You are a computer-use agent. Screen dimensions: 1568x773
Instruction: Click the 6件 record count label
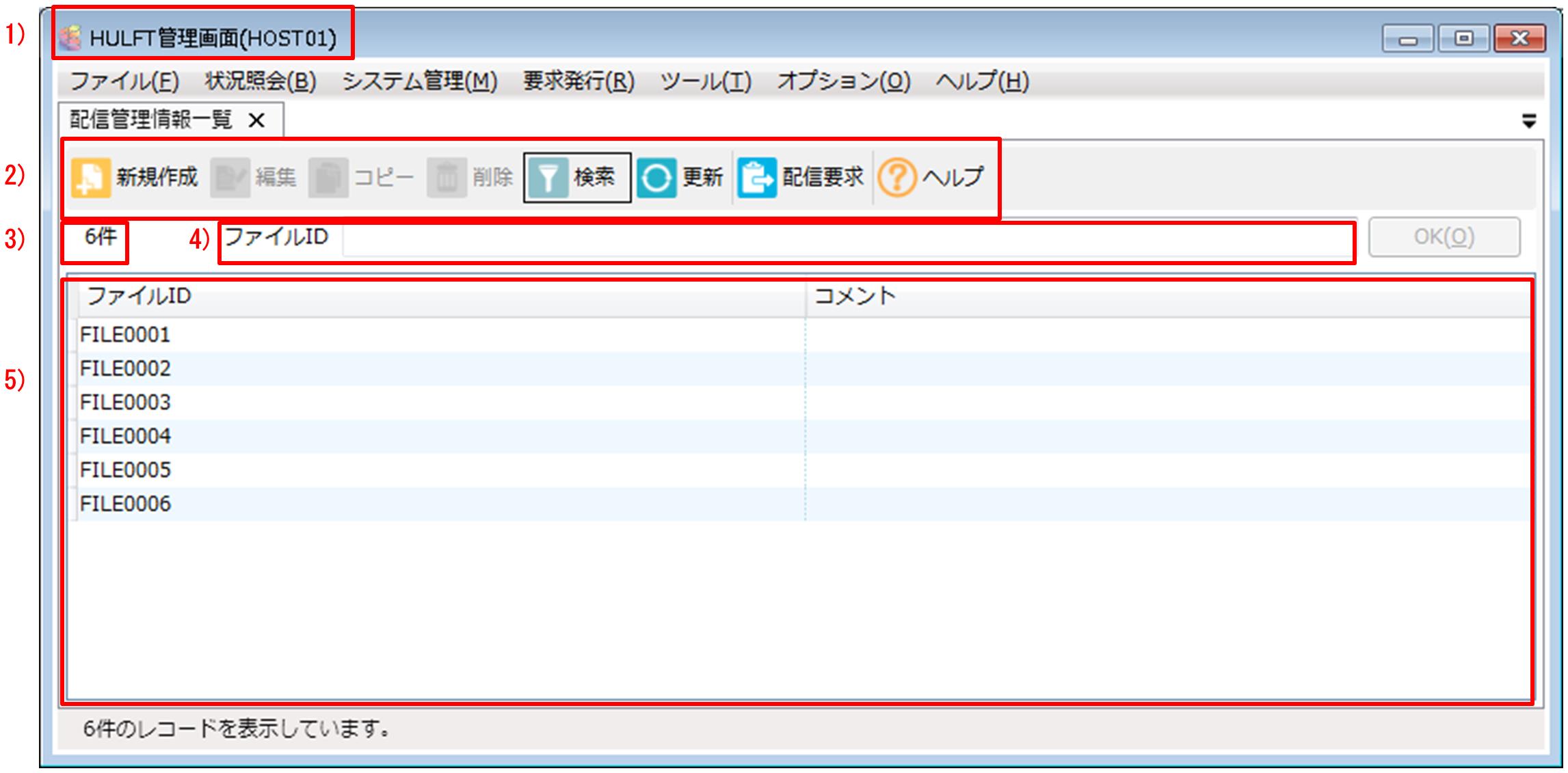point(101,237)
